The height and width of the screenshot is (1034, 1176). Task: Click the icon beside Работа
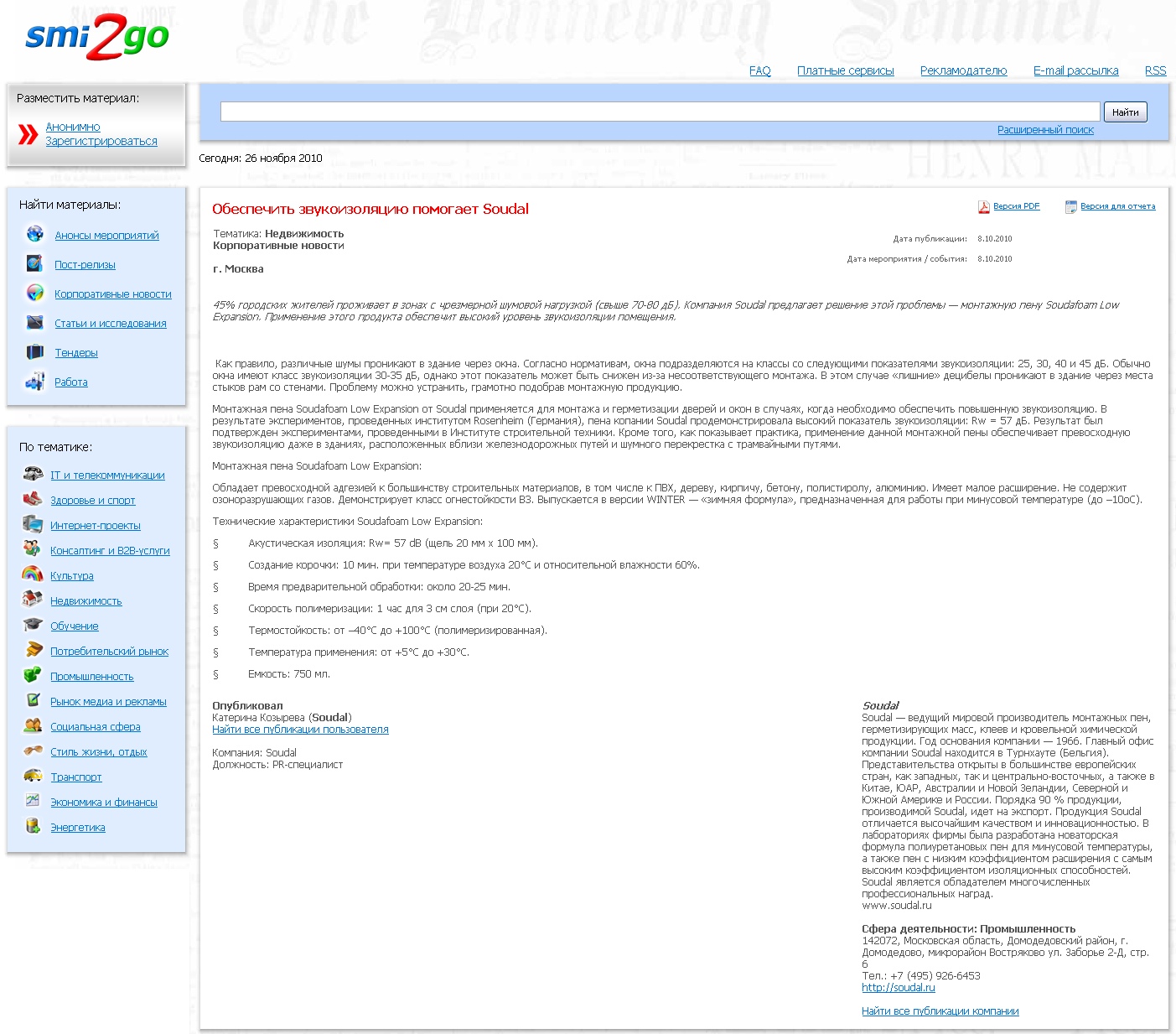(x=35, y=382)
